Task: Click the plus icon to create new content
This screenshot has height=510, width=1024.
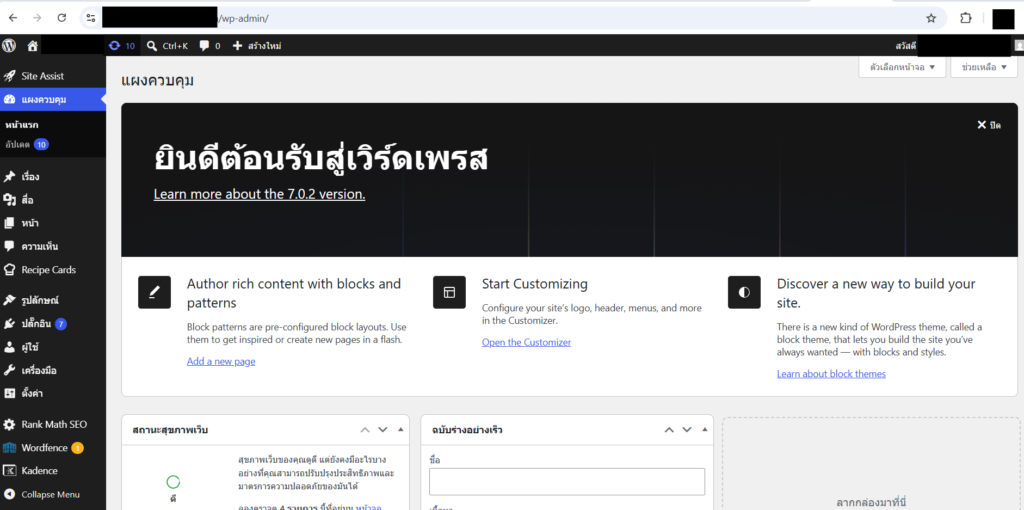Action: tap(238, 46)
